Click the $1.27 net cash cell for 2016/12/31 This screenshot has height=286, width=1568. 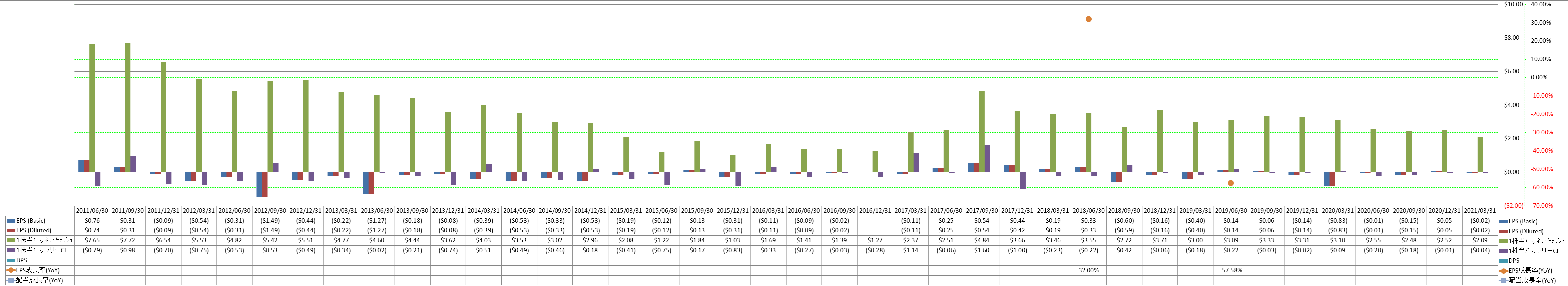point(875,240)
